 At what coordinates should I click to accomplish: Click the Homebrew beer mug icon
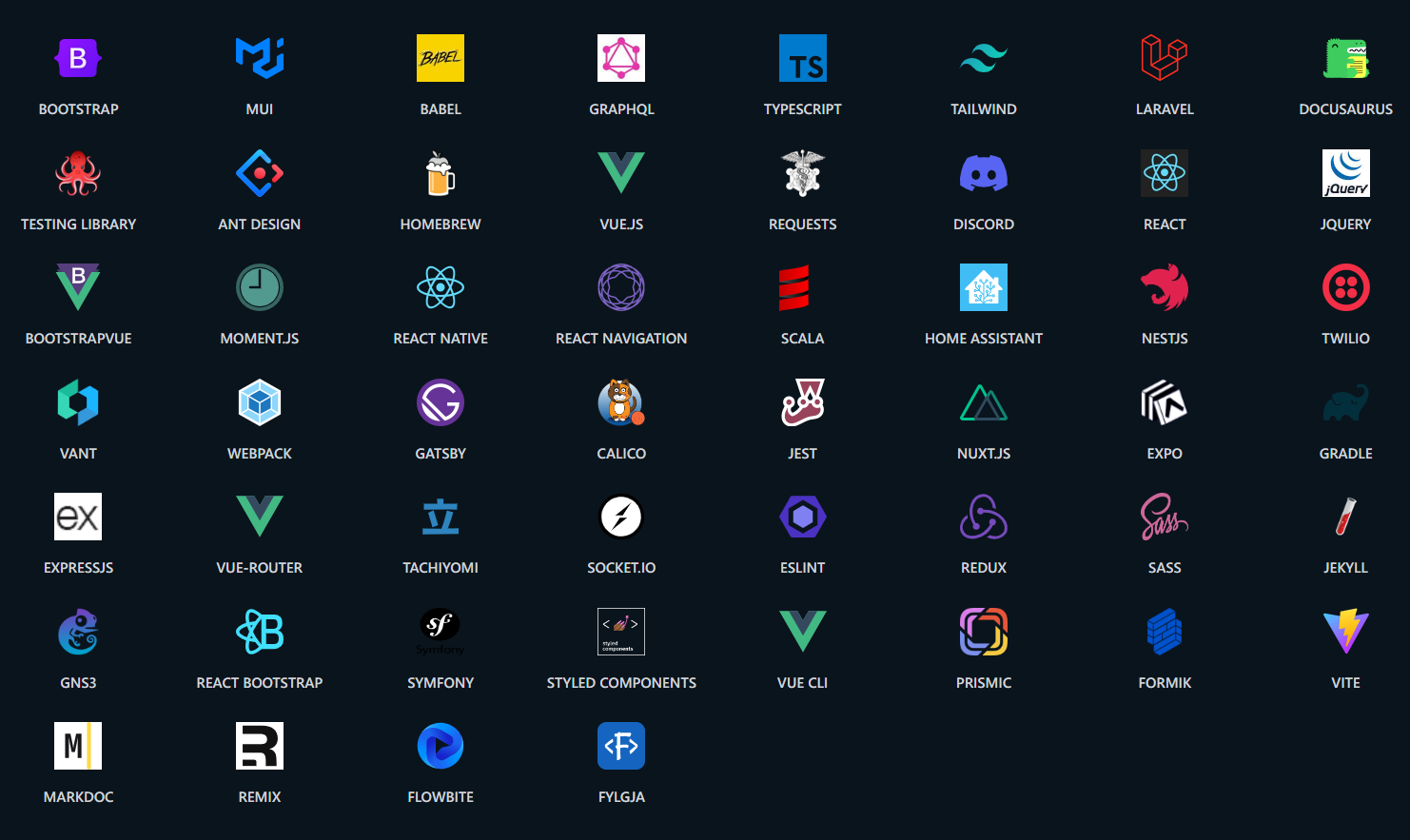coord(440,173)
